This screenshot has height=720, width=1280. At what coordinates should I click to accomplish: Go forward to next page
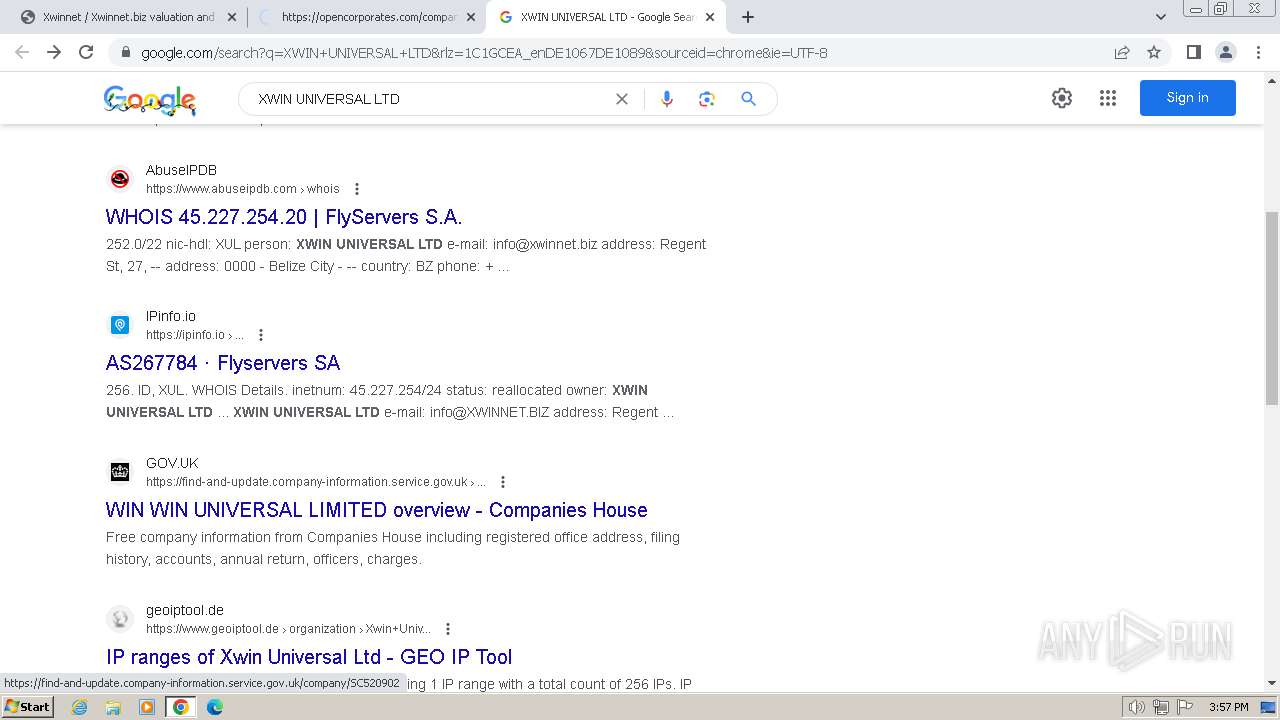pos(54,52)
